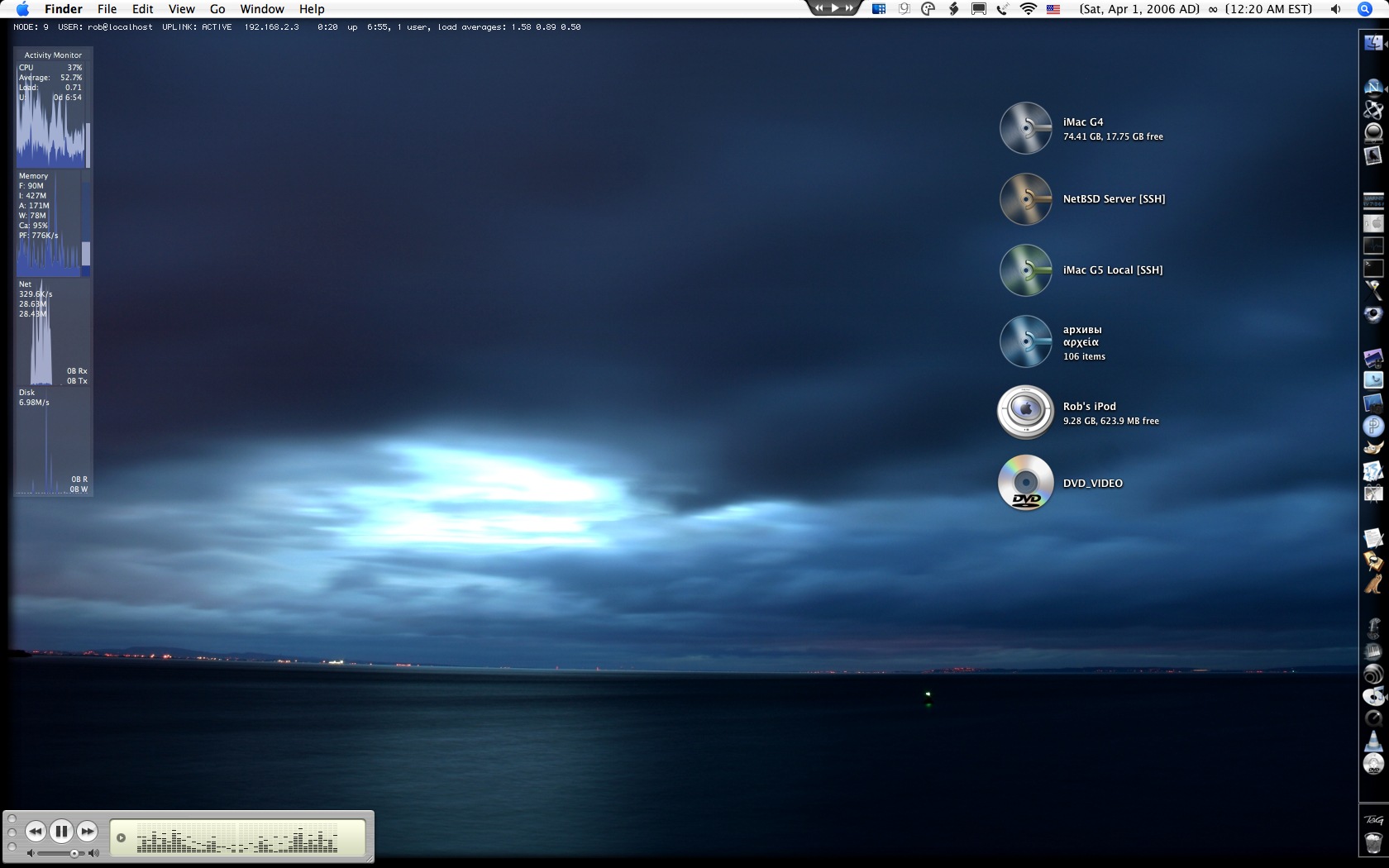Open the Edit menu
1389x868 pixels.
point(143,9)
